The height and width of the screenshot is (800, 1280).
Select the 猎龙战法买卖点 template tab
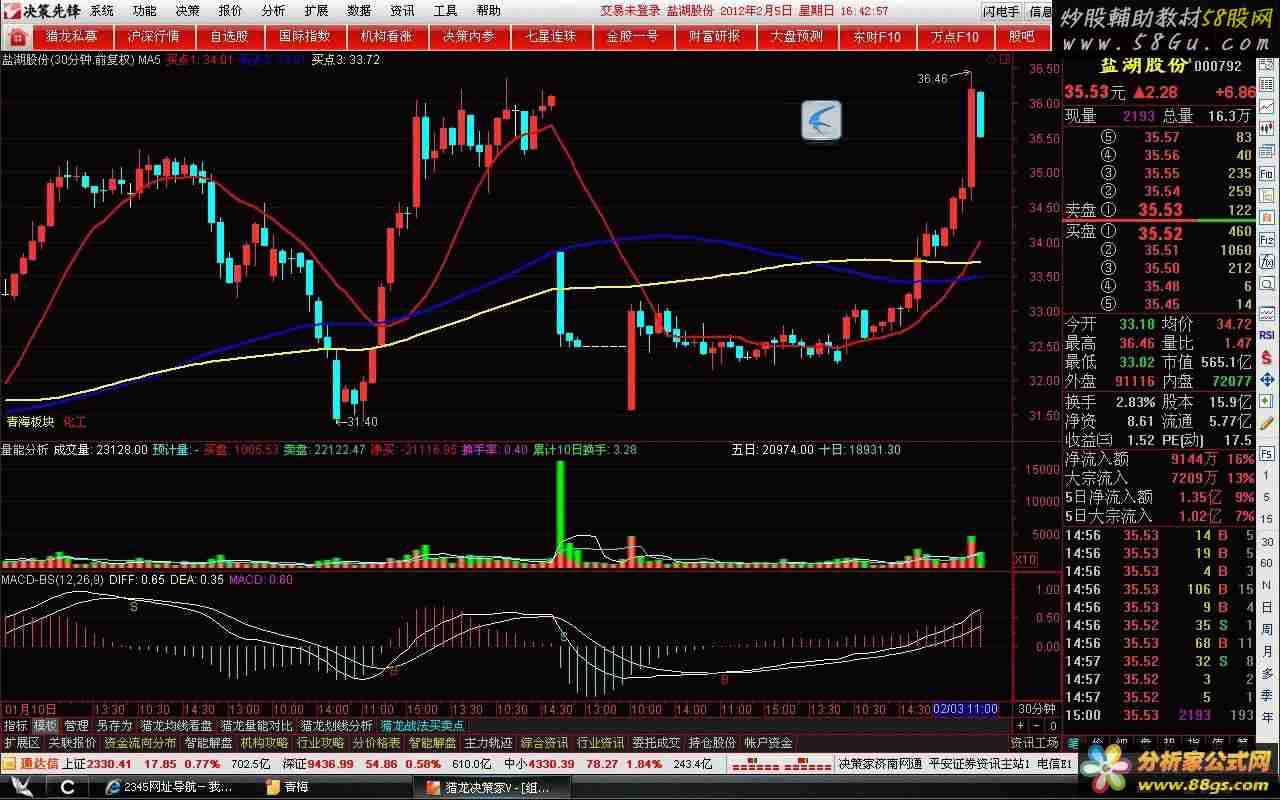(424, 725)
